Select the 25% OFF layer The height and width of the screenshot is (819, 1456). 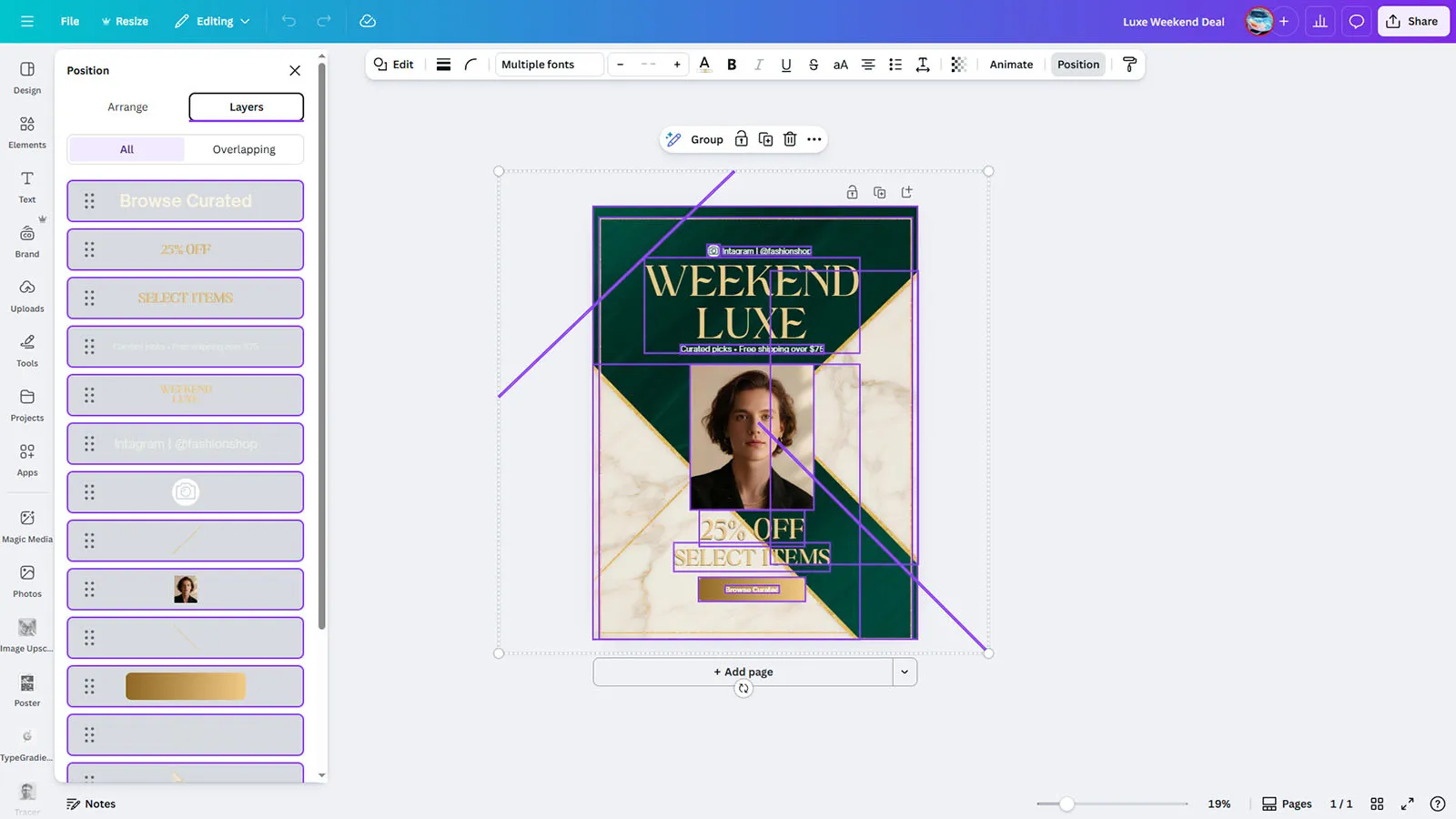point(186,249)
